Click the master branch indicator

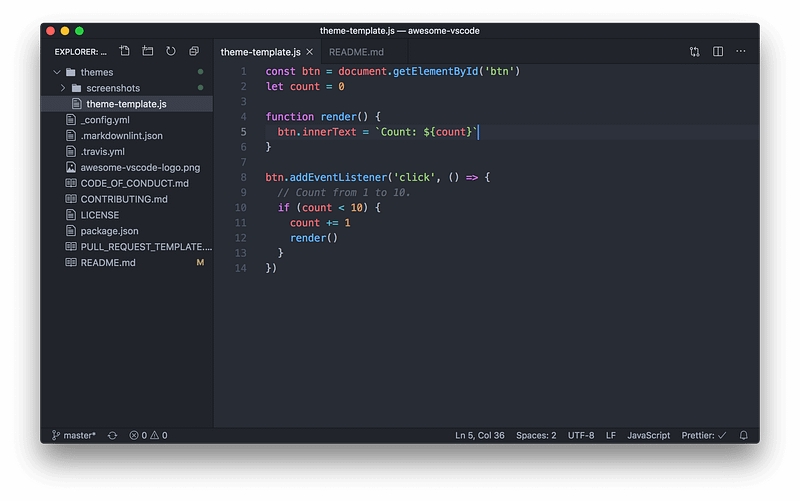tap(74, 436)
